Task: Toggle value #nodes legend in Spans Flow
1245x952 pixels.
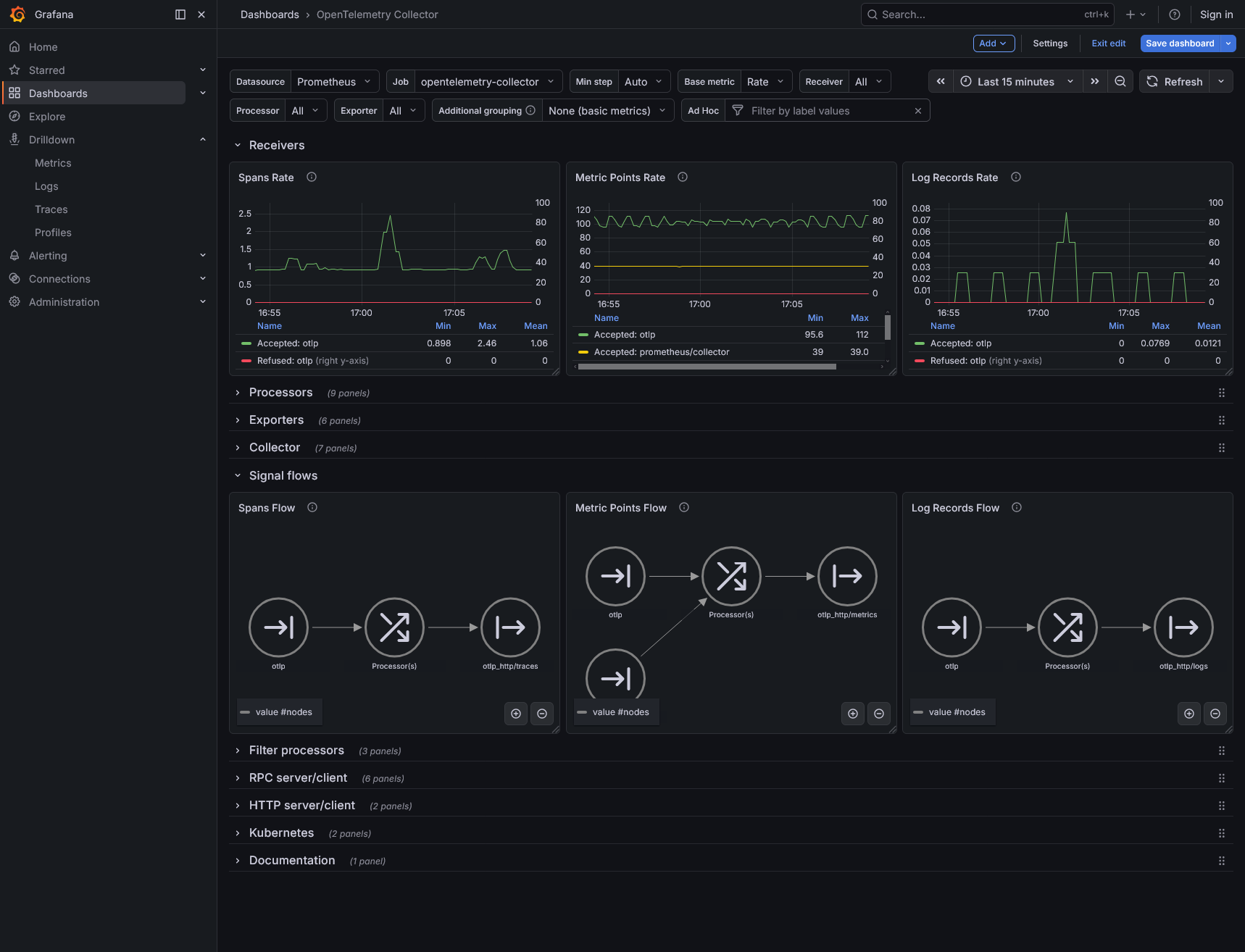Action: pyautogui.click(x=283, y=712)
